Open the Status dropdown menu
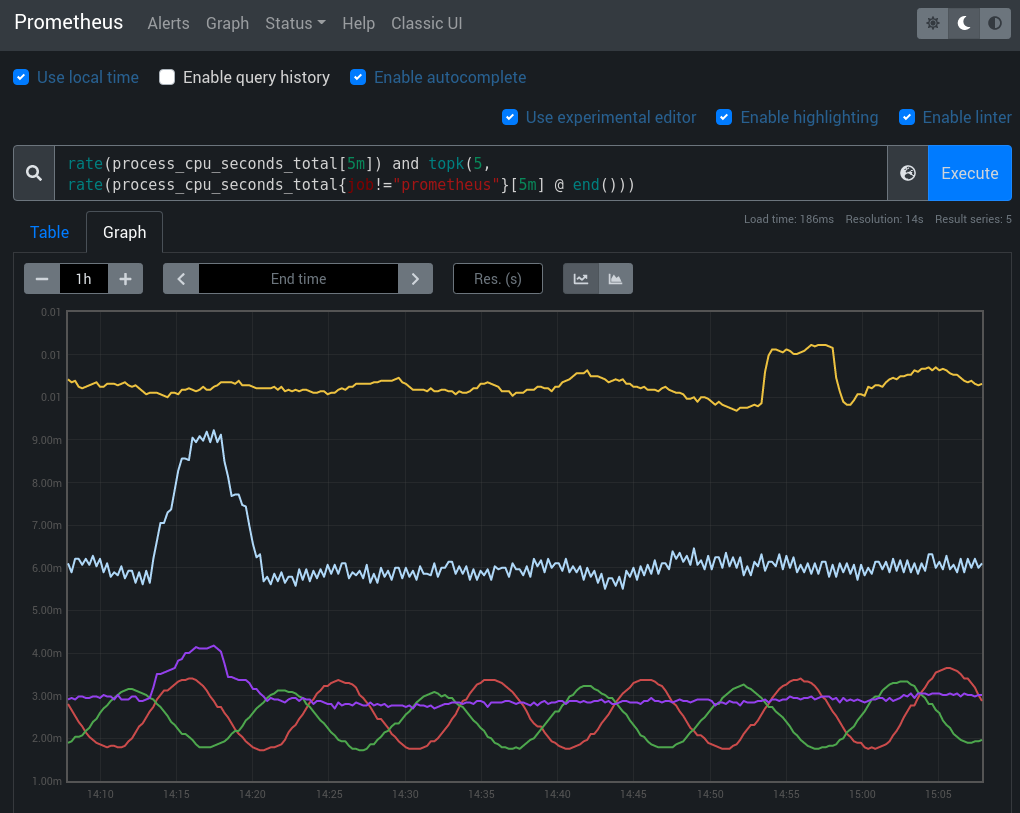The image size is (1020, 813). coord(295,23)
